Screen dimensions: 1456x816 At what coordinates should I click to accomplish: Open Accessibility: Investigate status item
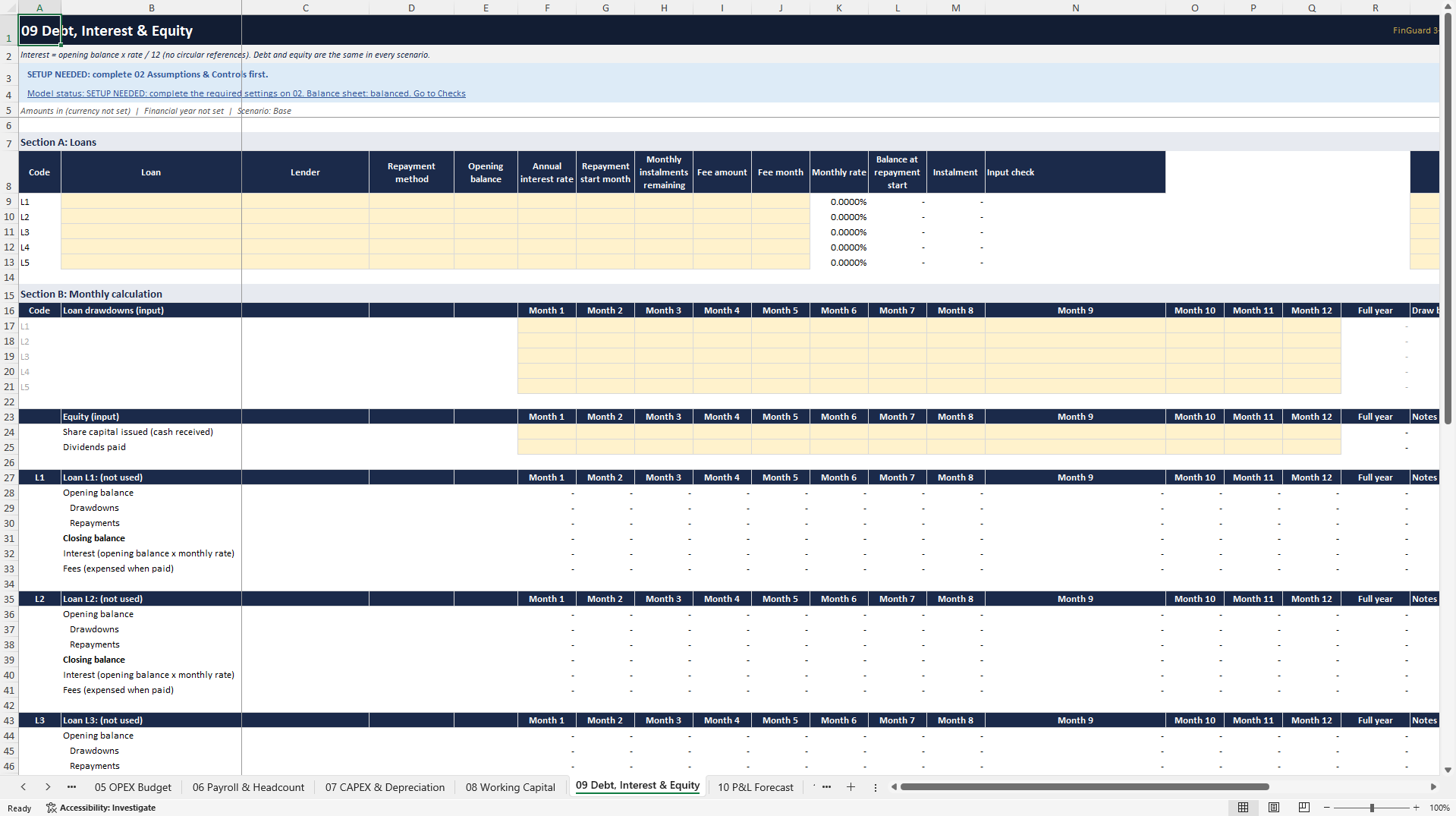click(101, 808)
